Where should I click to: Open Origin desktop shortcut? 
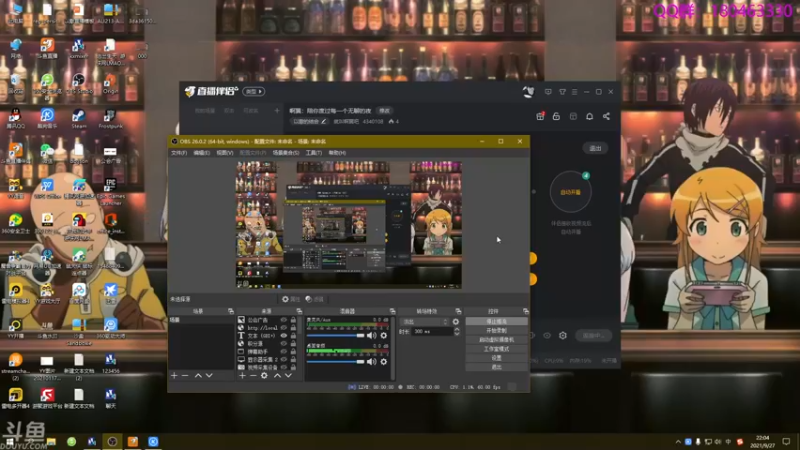point(110,84)
